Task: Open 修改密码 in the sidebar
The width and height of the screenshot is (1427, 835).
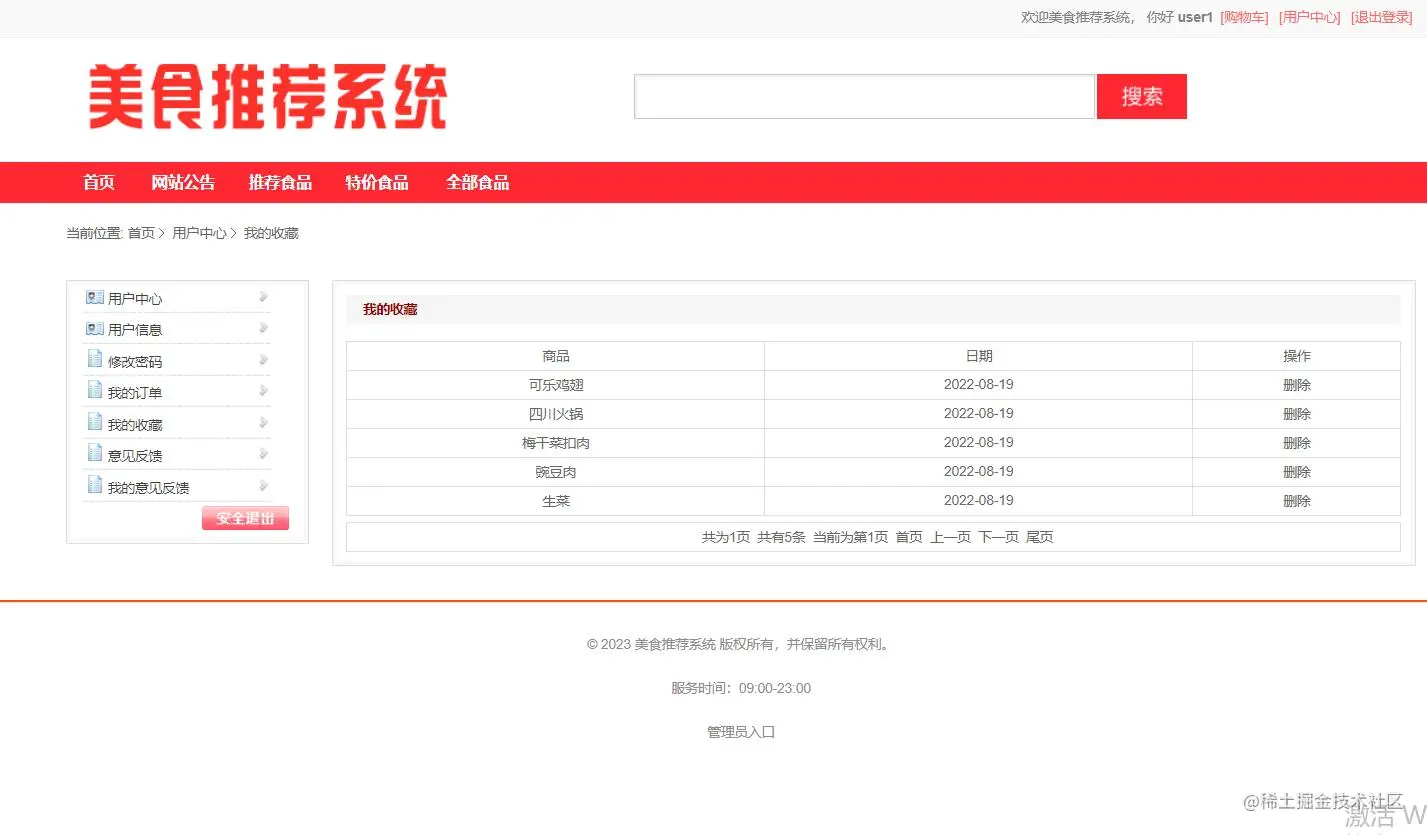Action: pos(135,362)
